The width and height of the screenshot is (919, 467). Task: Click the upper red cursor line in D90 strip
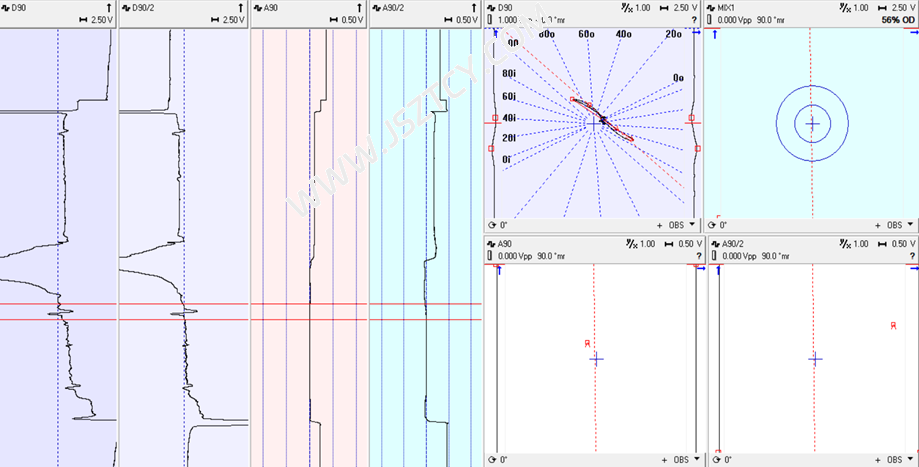pyautogui.click(x=30, y=304)
